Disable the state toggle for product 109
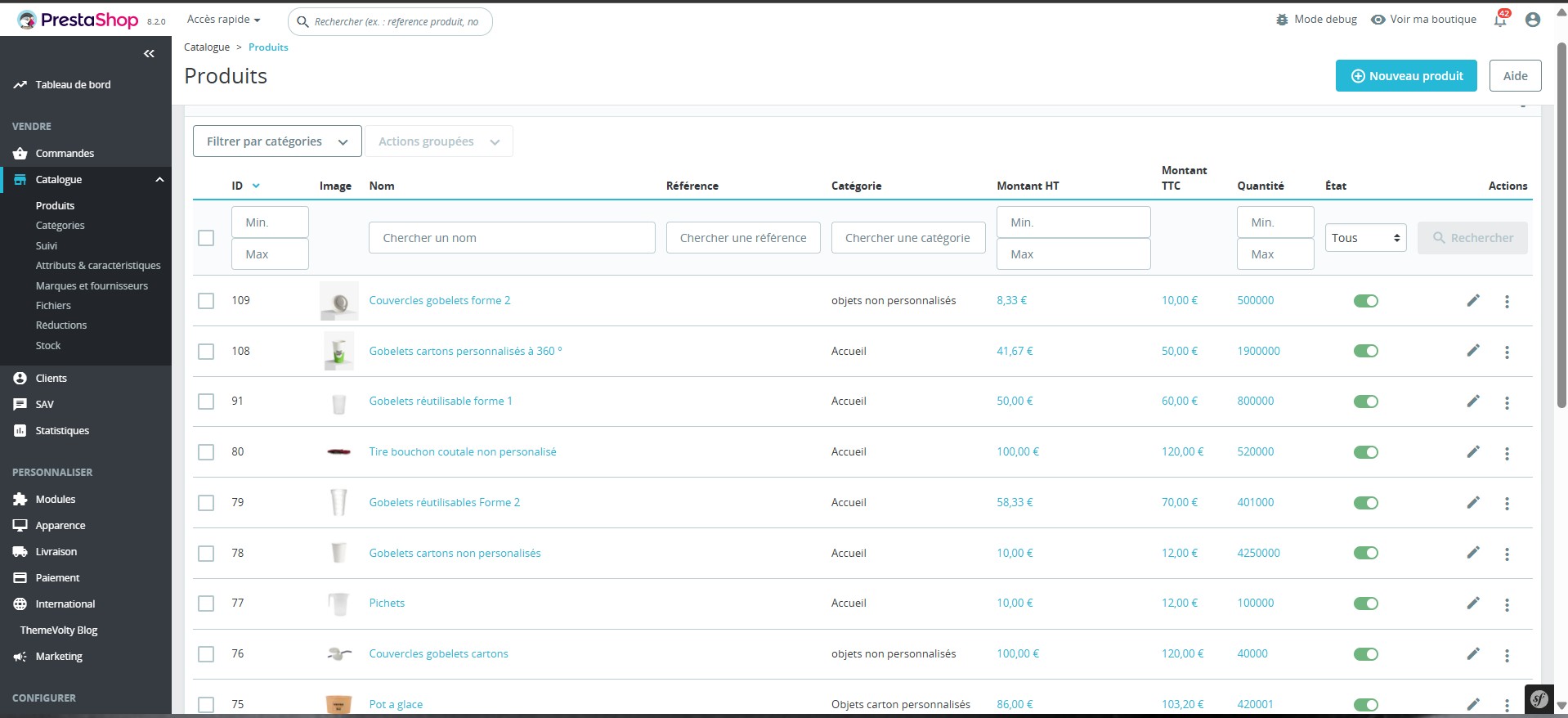This screenshot has width=1568, height=718. (1365, 301)
